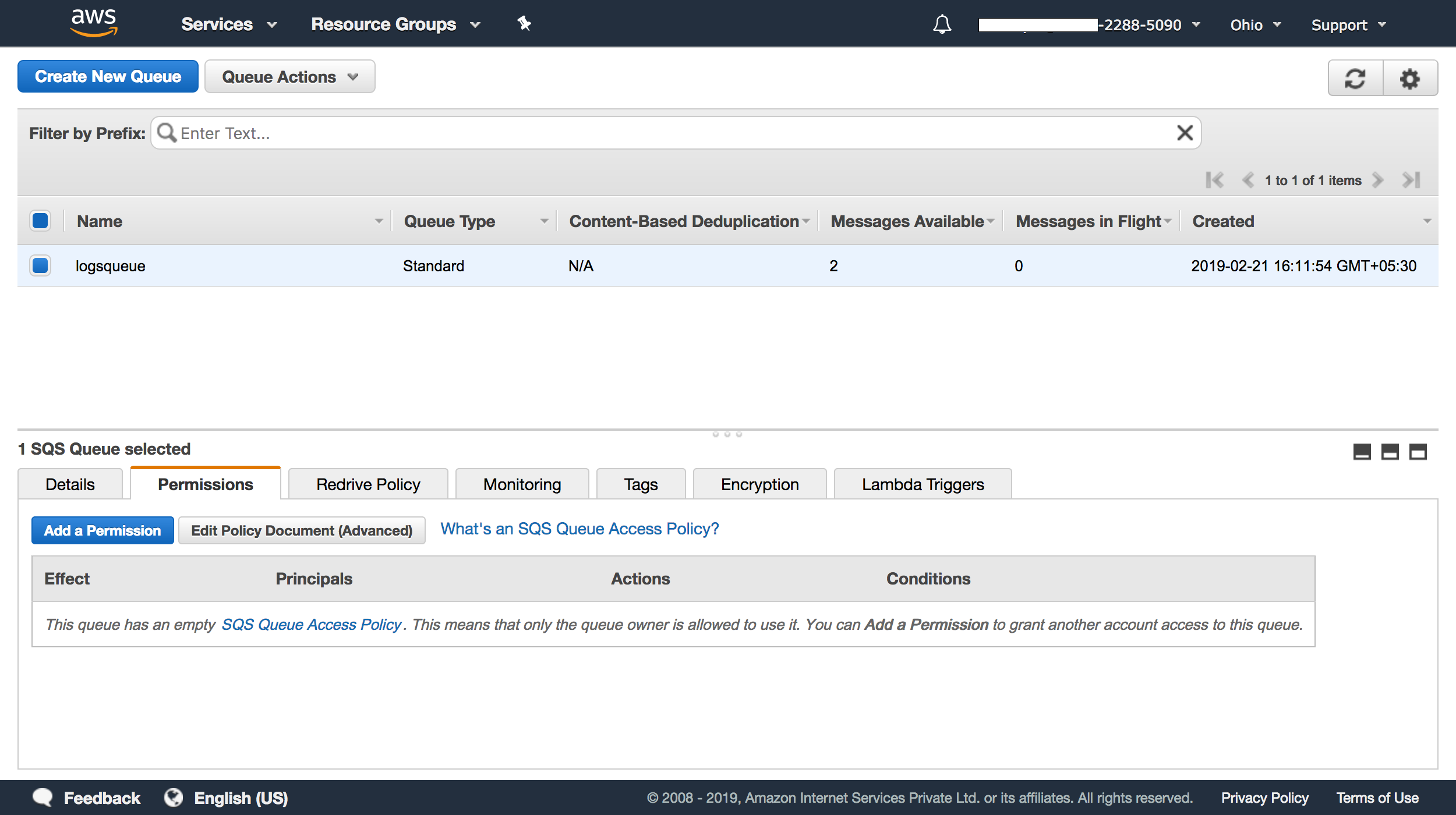Click the magnifier icon in the filter box
The image size is (1456, 815).
167,133
